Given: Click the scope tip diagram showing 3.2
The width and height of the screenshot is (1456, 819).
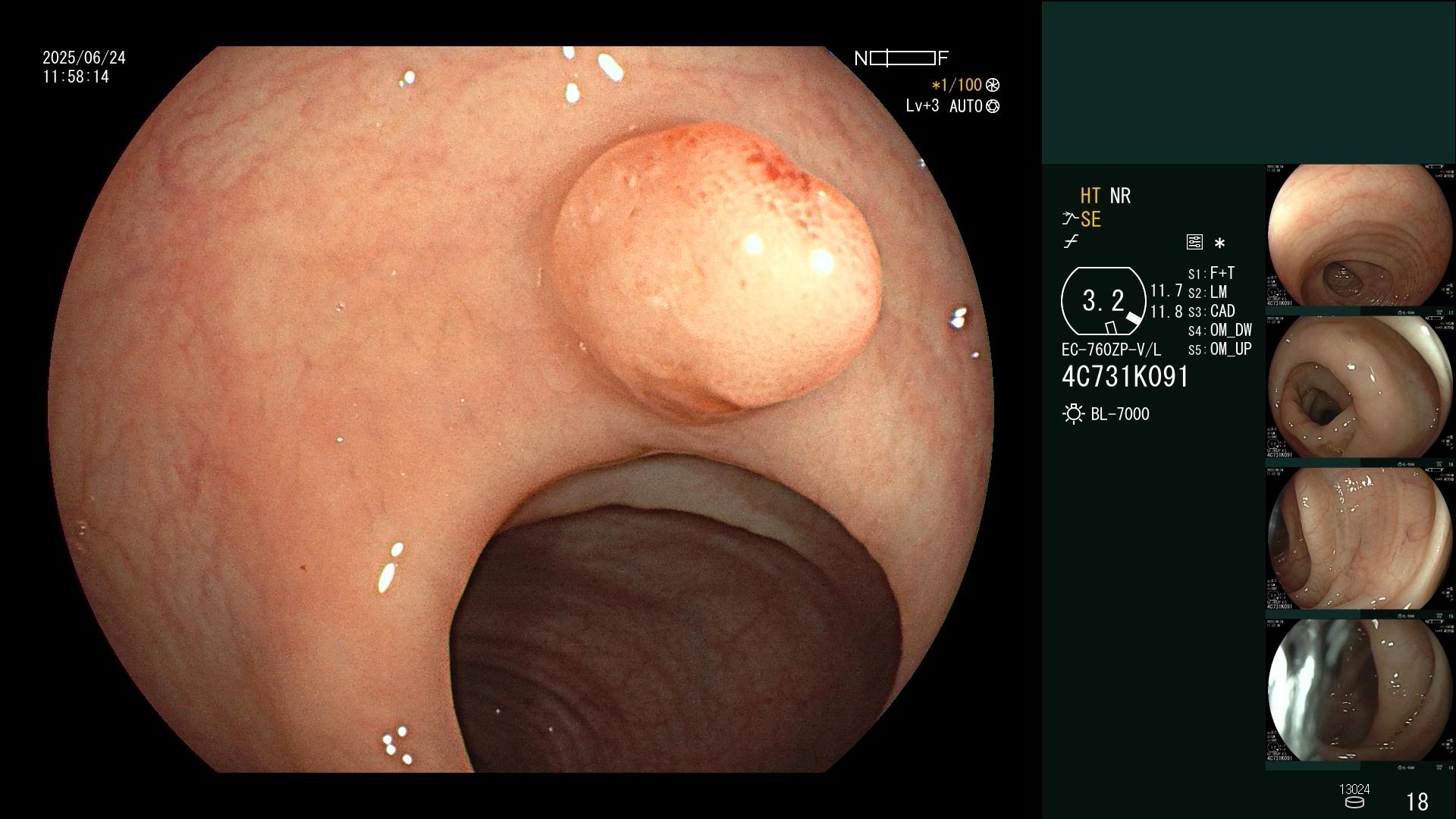Looking at the screenshot, I should pos(1104,301).
